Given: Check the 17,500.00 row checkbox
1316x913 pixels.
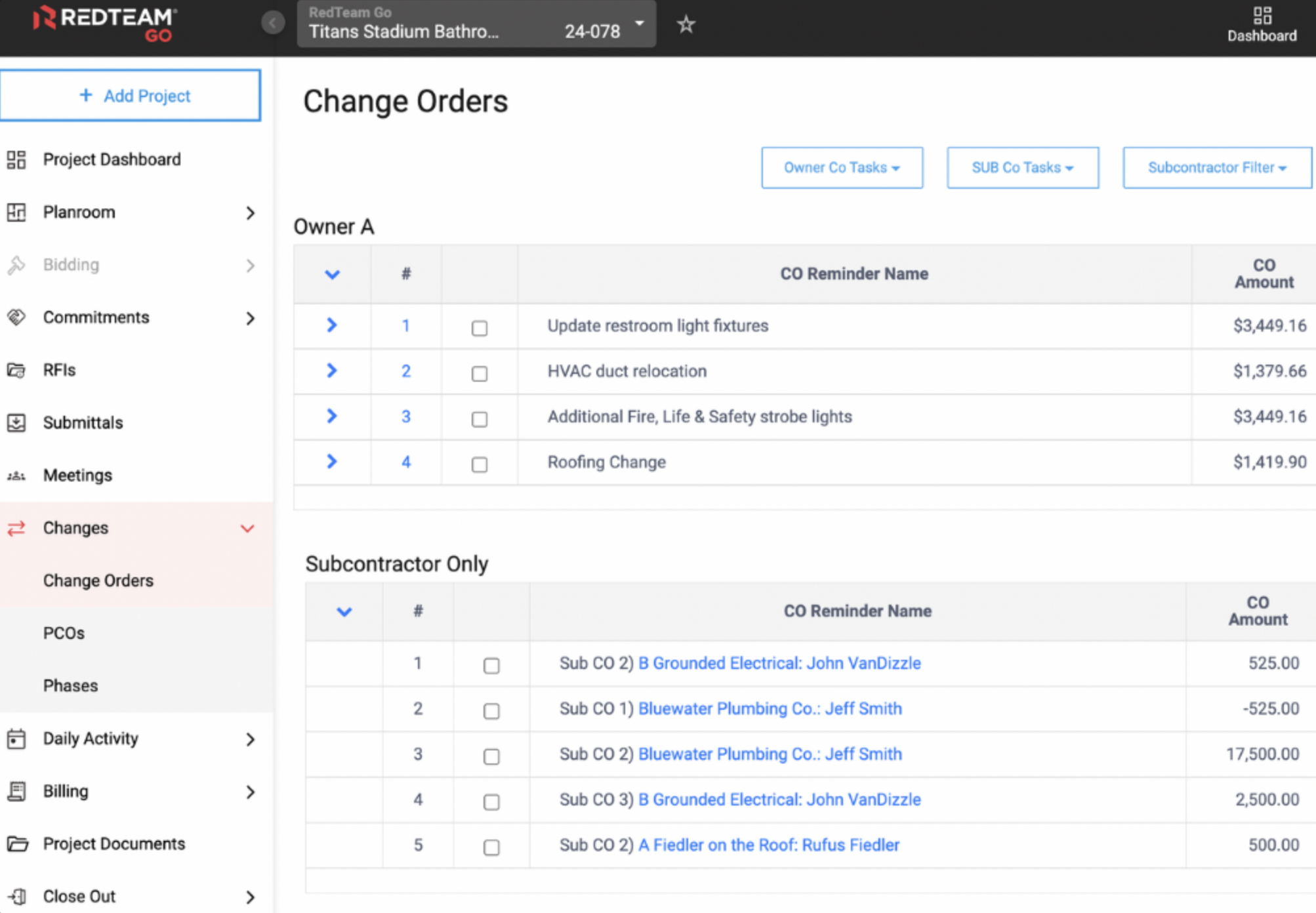Looking at the screenshot, I should tap(491, 756).
